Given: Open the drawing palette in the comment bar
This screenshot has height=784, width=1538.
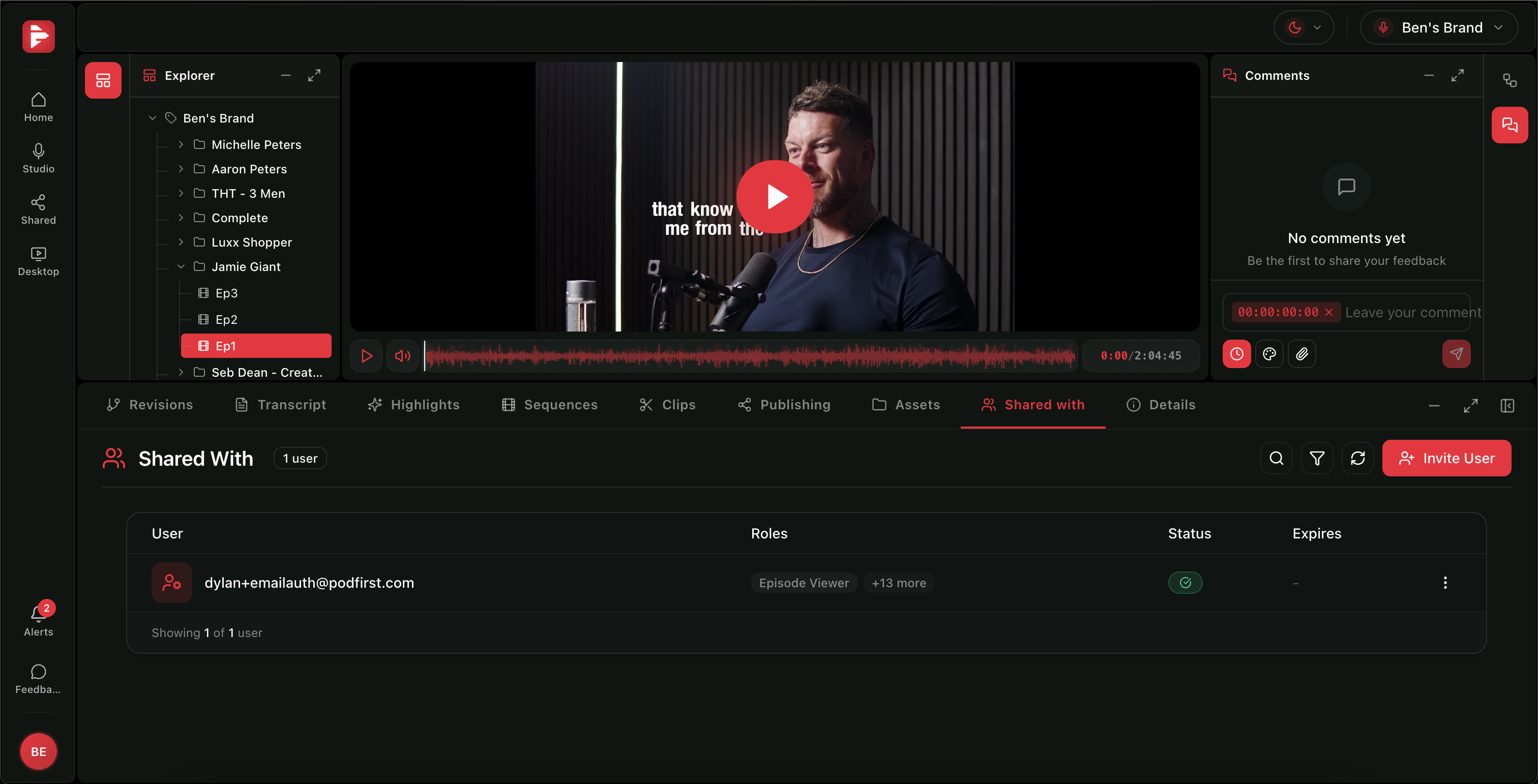Looking at the screenshot, I should [1269, 354].
